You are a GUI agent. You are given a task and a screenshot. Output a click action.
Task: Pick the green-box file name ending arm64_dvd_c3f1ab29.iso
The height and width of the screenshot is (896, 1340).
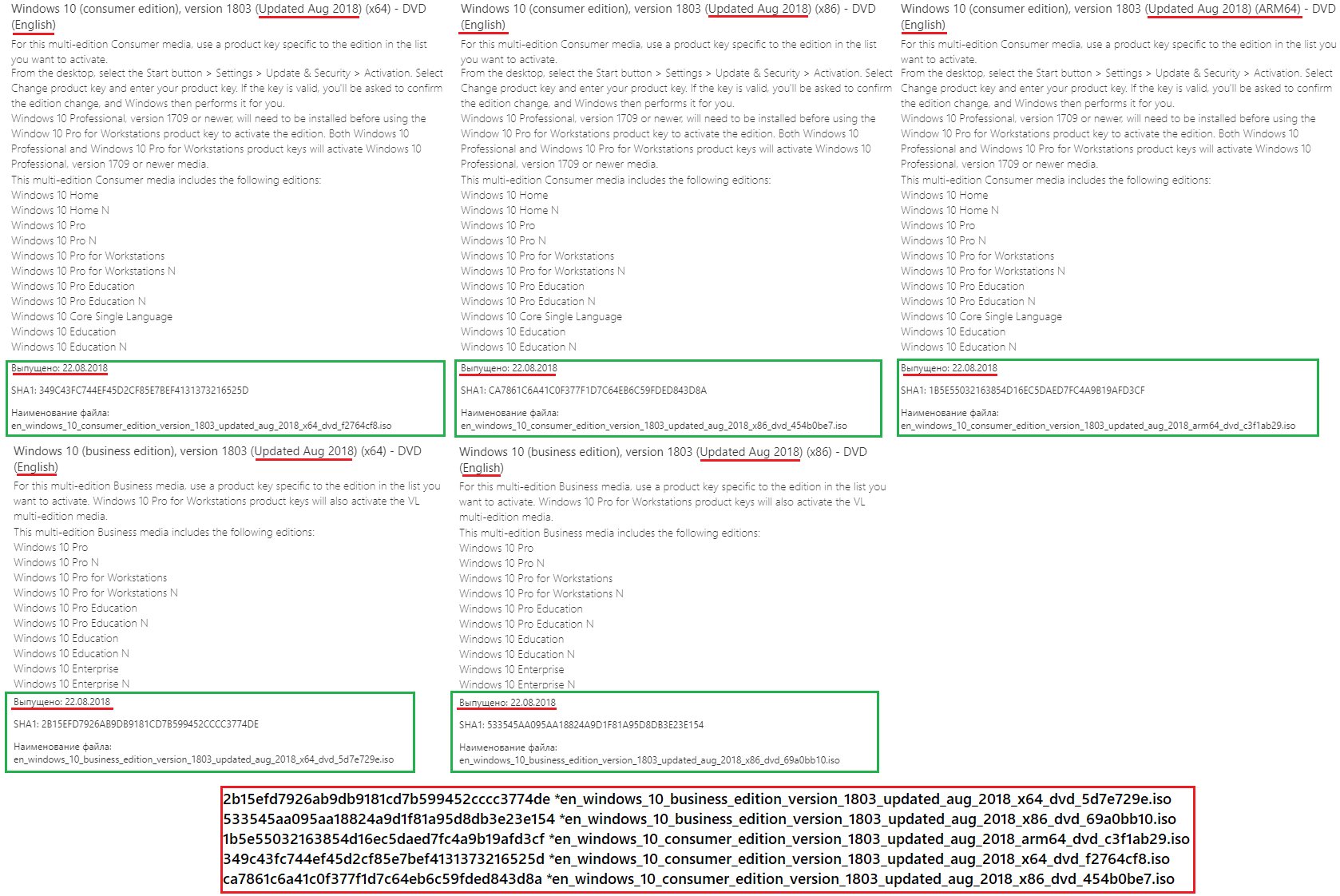point(1098,426)
